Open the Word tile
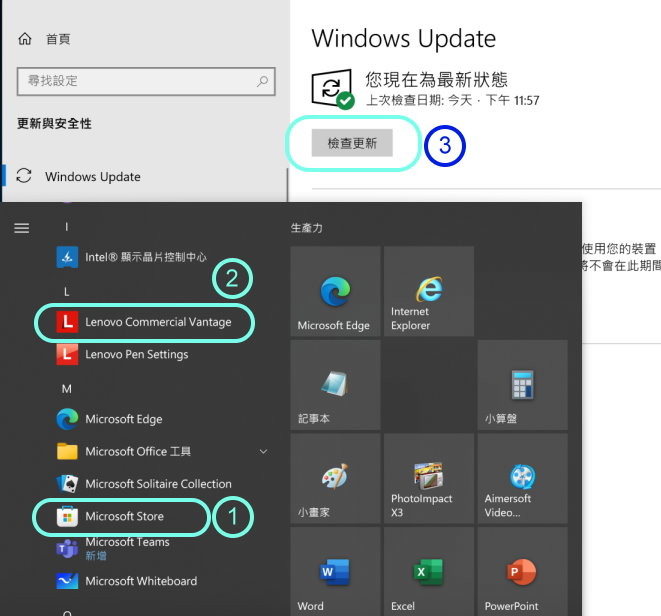The width and height of the screenshot is (661, 616). point(335,572)
